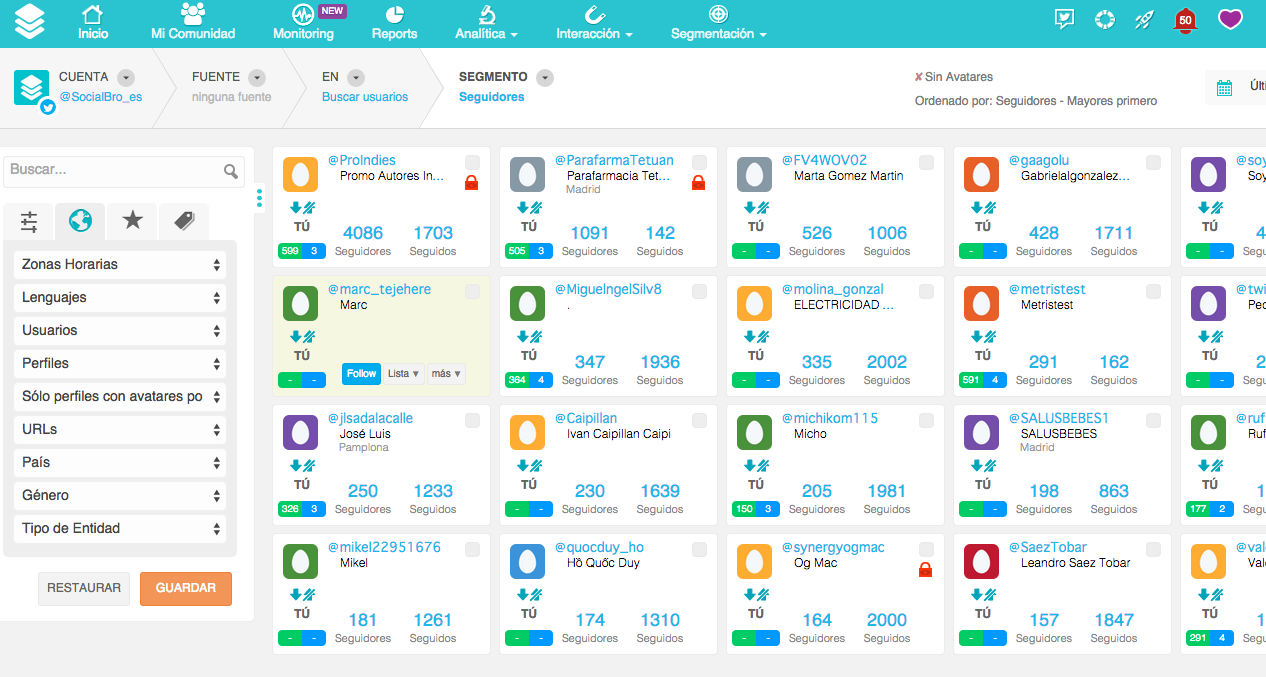Remove the Sin Avatares filter x
This screenshot has width=1266, height=677.
919,77
